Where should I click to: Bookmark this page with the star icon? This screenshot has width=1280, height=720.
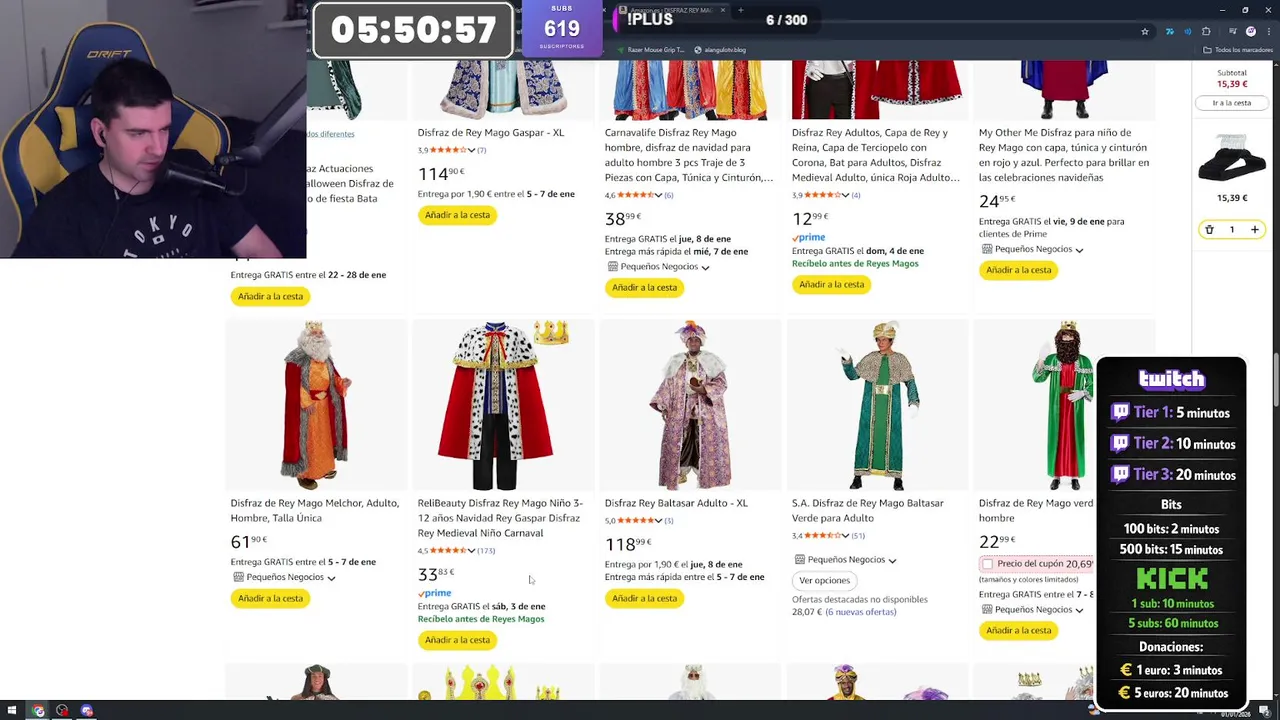[x=1145, y=31]
